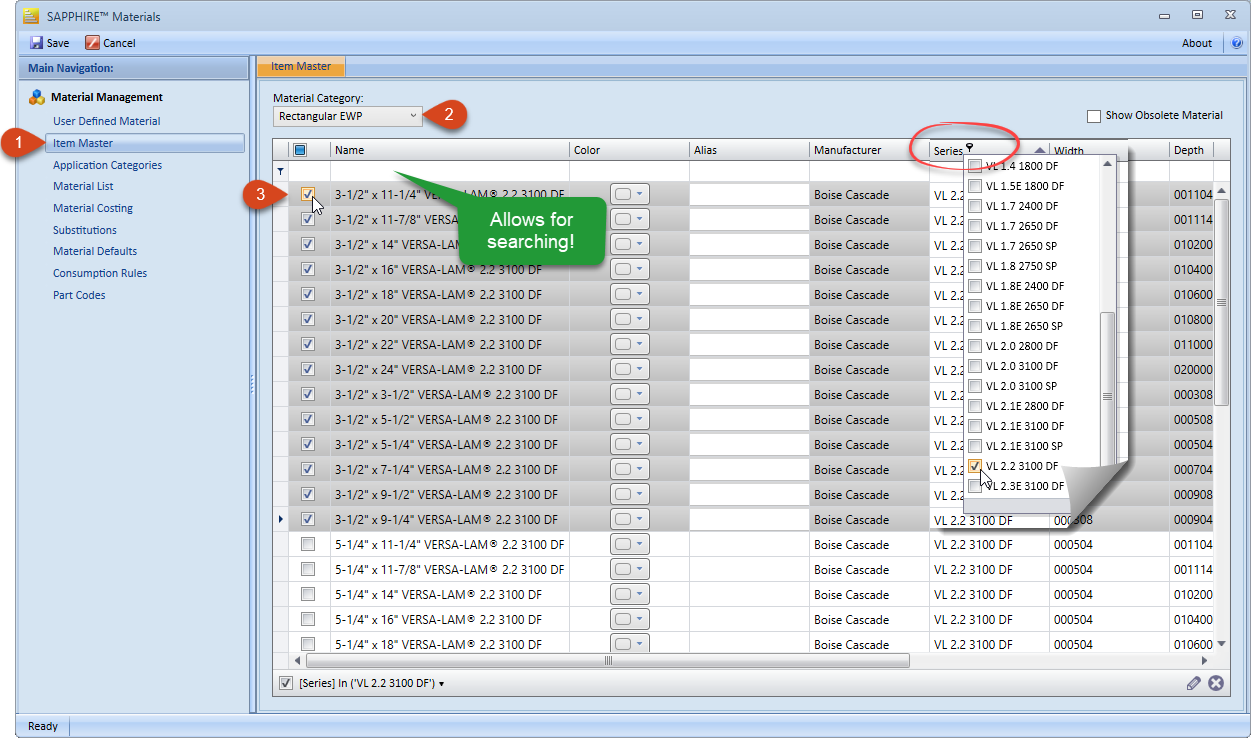
Task: Click the horizontal scrollbar thumb of the grid
Action: point(607,661)
